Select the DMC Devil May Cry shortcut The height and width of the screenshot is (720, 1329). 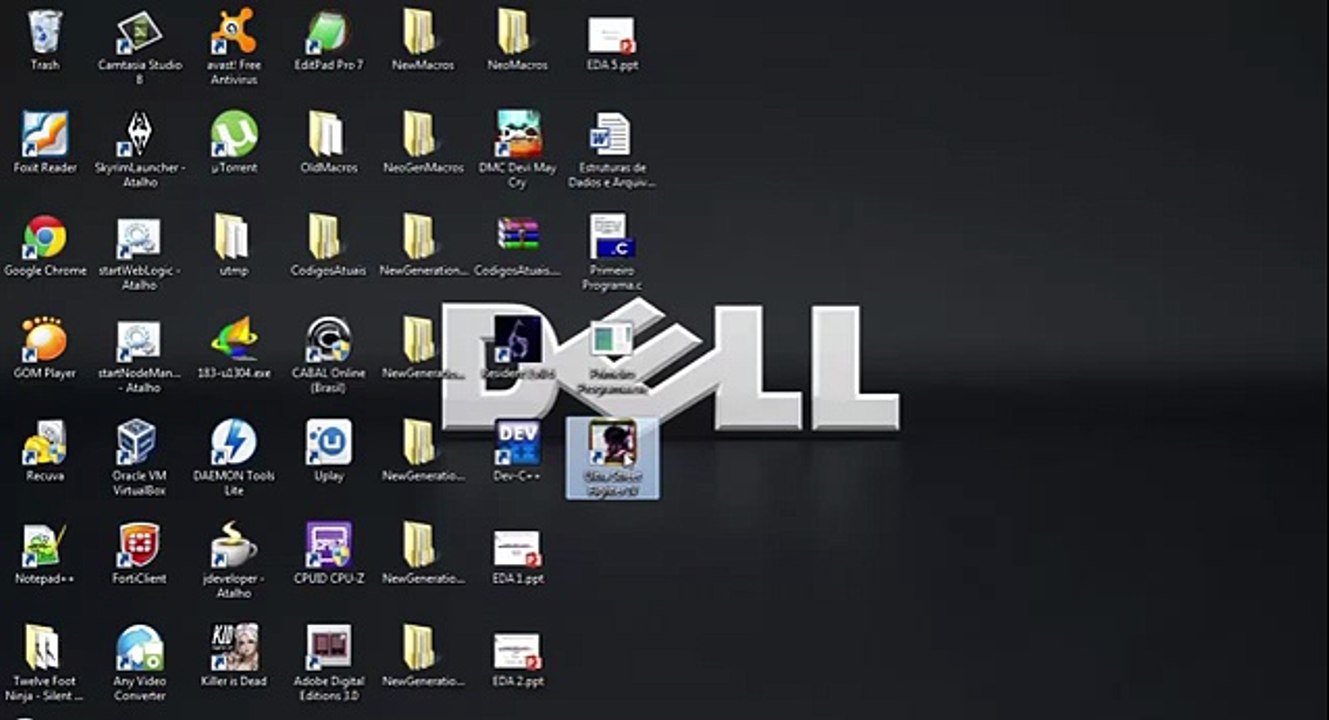(517, 150)
